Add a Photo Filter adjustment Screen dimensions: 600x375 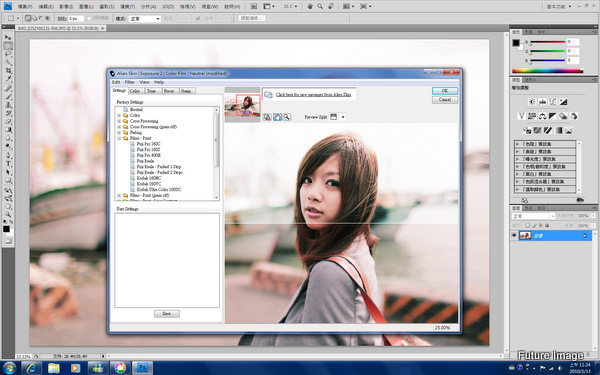coord(563,116)
